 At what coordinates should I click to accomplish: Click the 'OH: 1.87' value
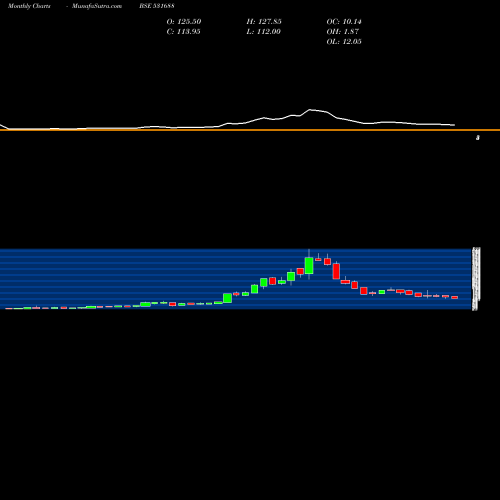[x=343, y=32]
